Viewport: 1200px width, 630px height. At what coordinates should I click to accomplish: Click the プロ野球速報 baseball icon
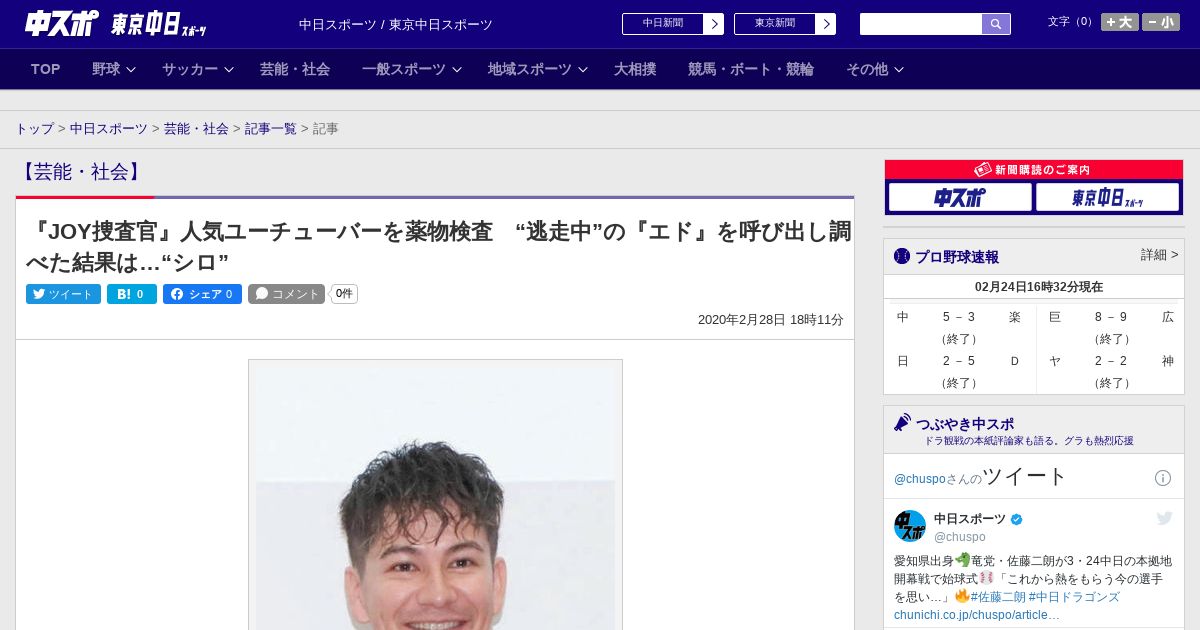click(x=902, y=256)
